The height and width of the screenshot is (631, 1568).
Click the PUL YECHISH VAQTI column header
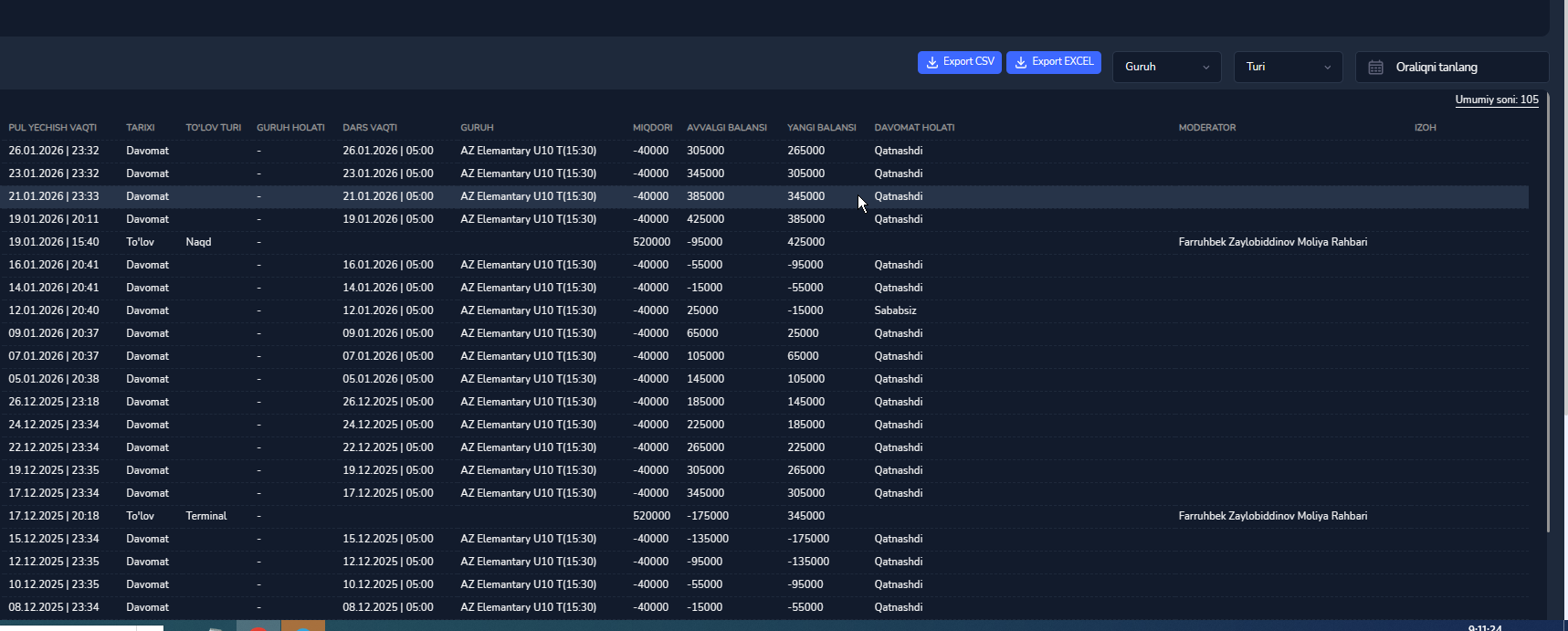pyautogui.click(x=53, y=128)
